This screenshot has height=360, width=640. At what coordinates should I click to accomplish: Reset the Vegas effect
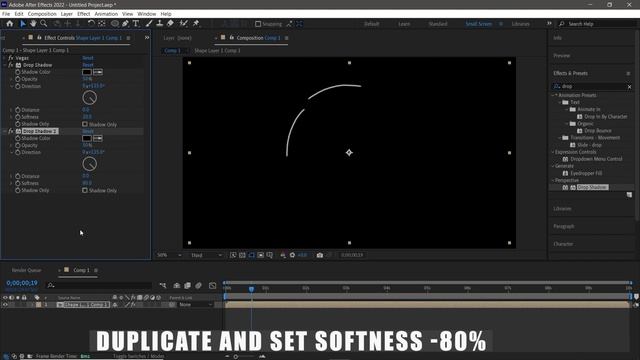[88, 58]
